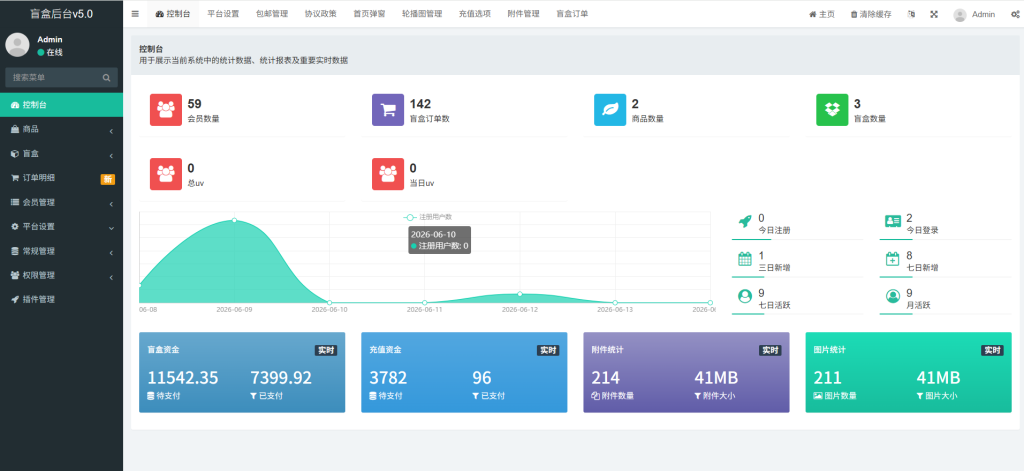
Task: Switch to the 充值选项 tab
Action: click(x=475, y=14)
